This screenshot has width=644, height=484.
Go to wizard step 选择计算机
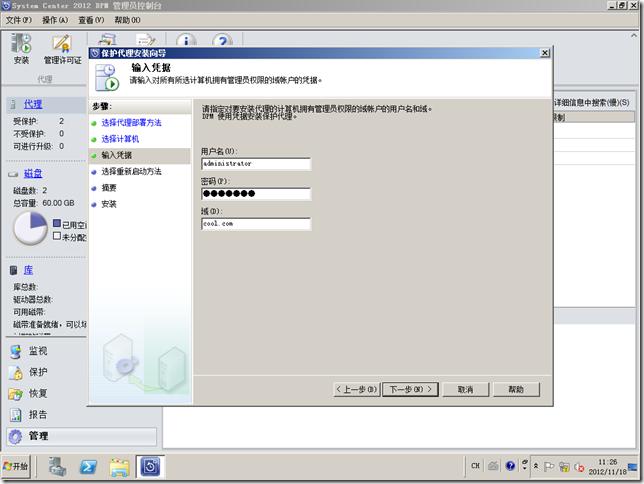pos(120,139)
